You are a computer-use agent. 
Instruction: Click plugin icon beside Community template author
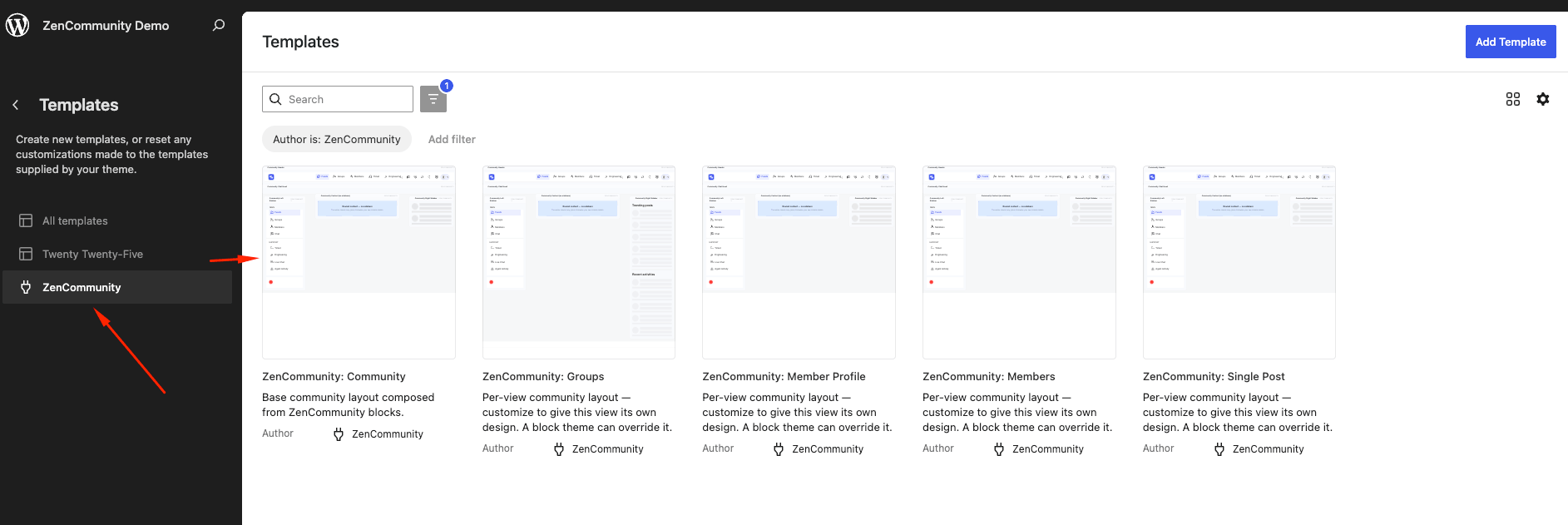pyautogui.click(x=339, y=434)
